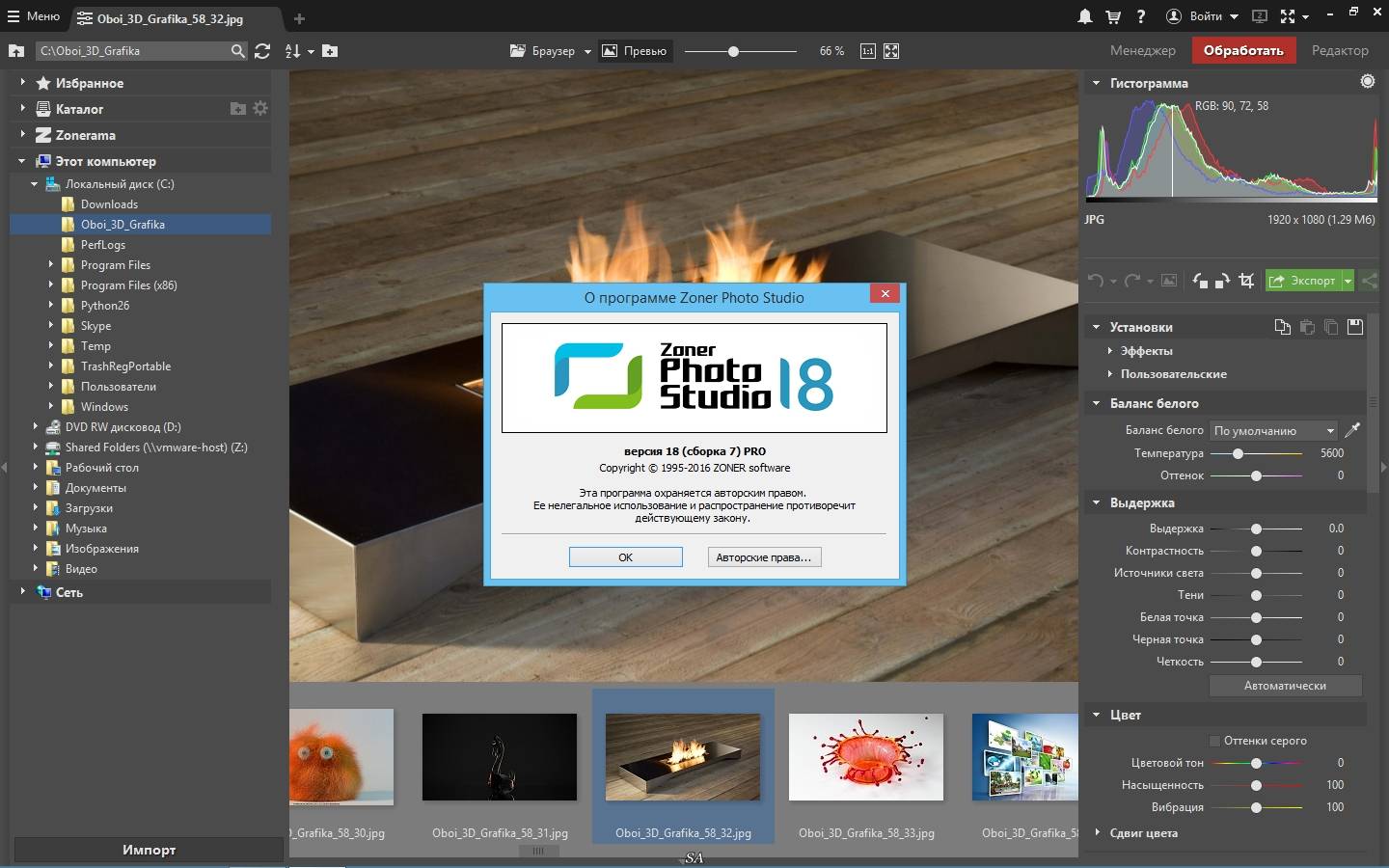
Task: Toggle original image preview icon
Action: [1169, 281]
